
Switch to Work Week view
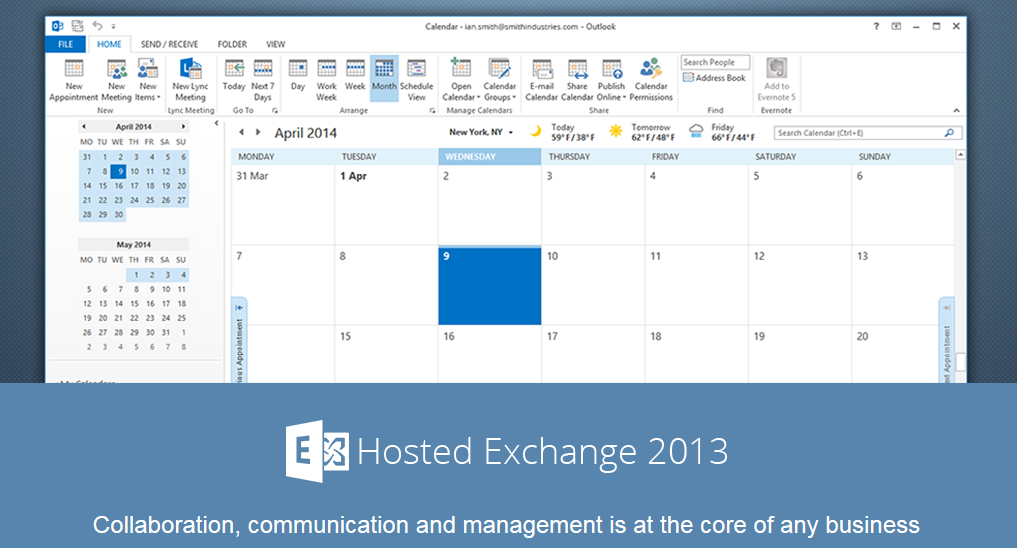pyautogui.click(x=326, y=80)
